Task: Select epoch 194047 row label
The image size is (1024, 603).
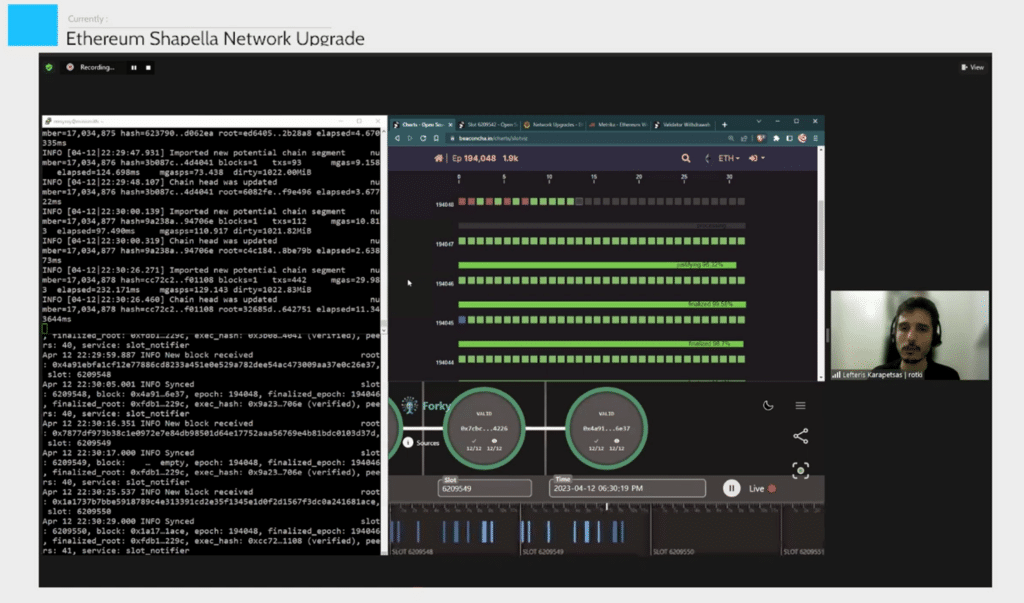Action: click(x=444, y=244)
